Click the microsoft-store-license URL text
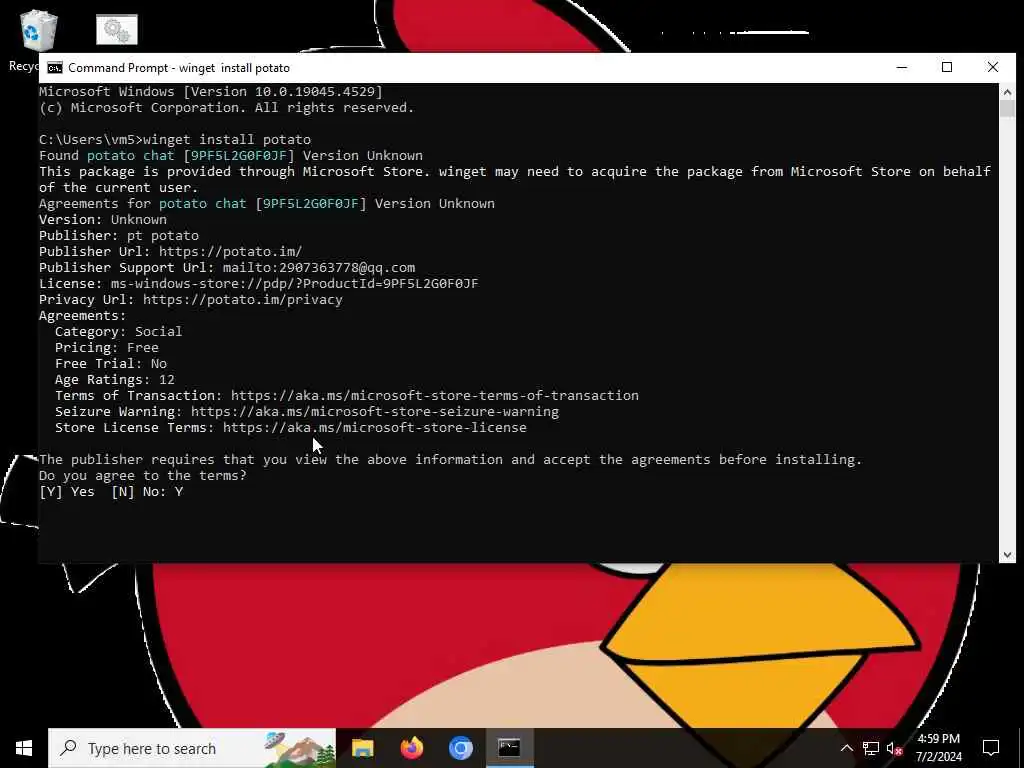1024x768 pixels. (x=375, y=428)
